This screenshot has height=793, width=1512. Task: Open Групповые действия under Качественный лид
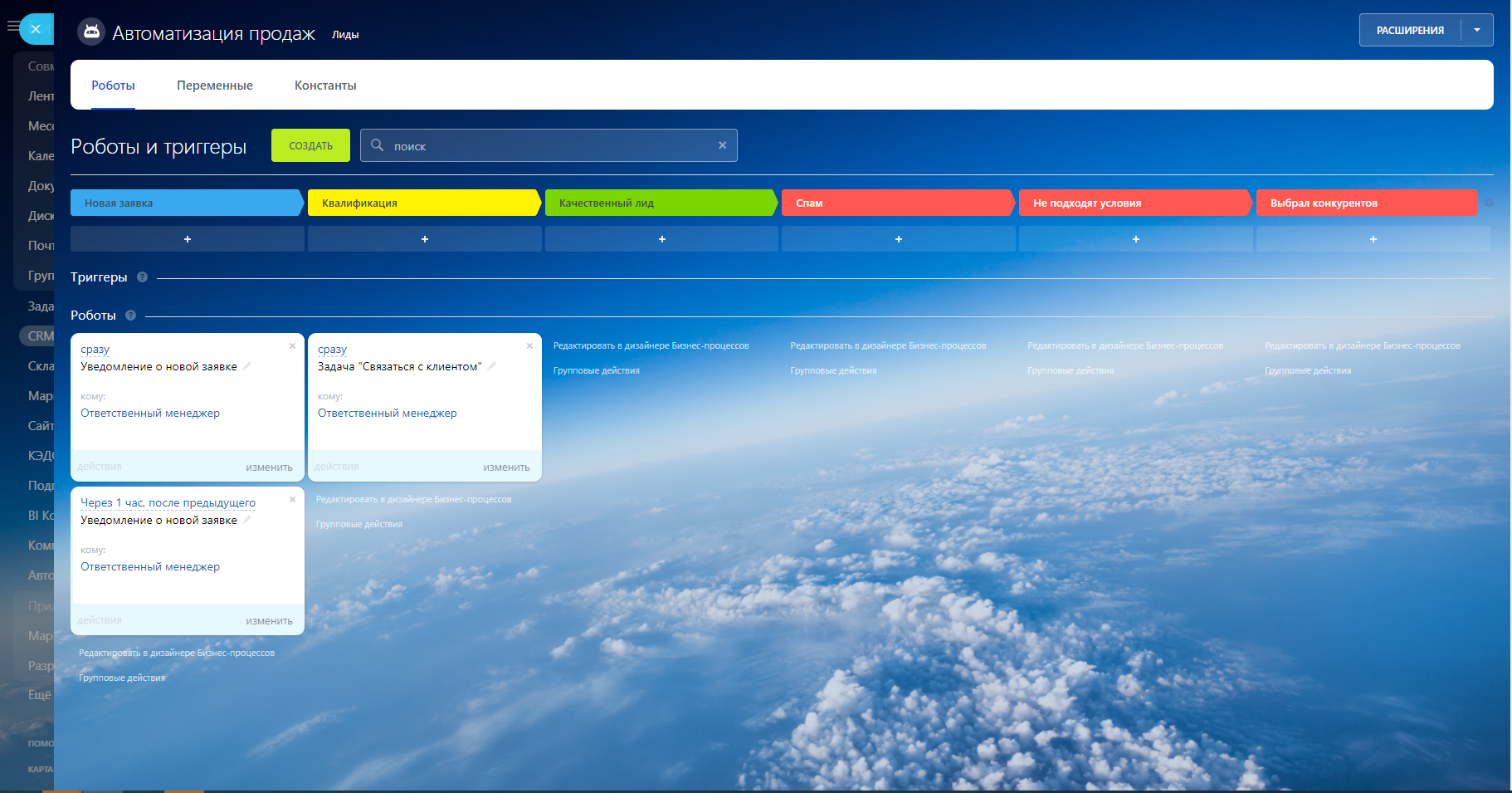tap(597, 370)
